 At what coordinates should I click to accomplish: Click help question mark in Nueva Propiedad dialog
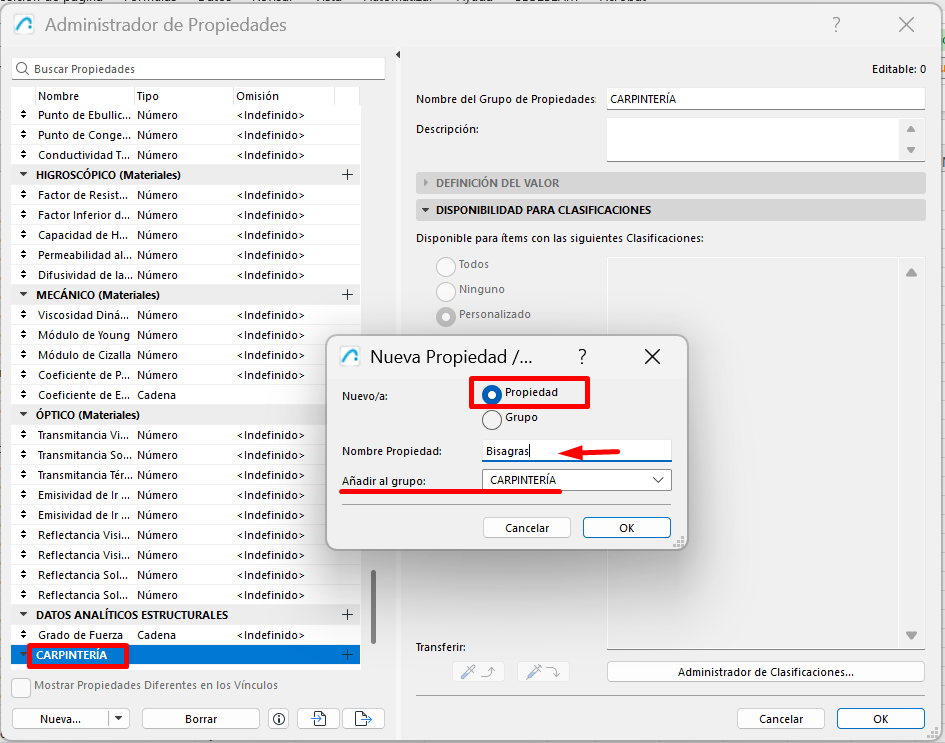pos(582,357)
